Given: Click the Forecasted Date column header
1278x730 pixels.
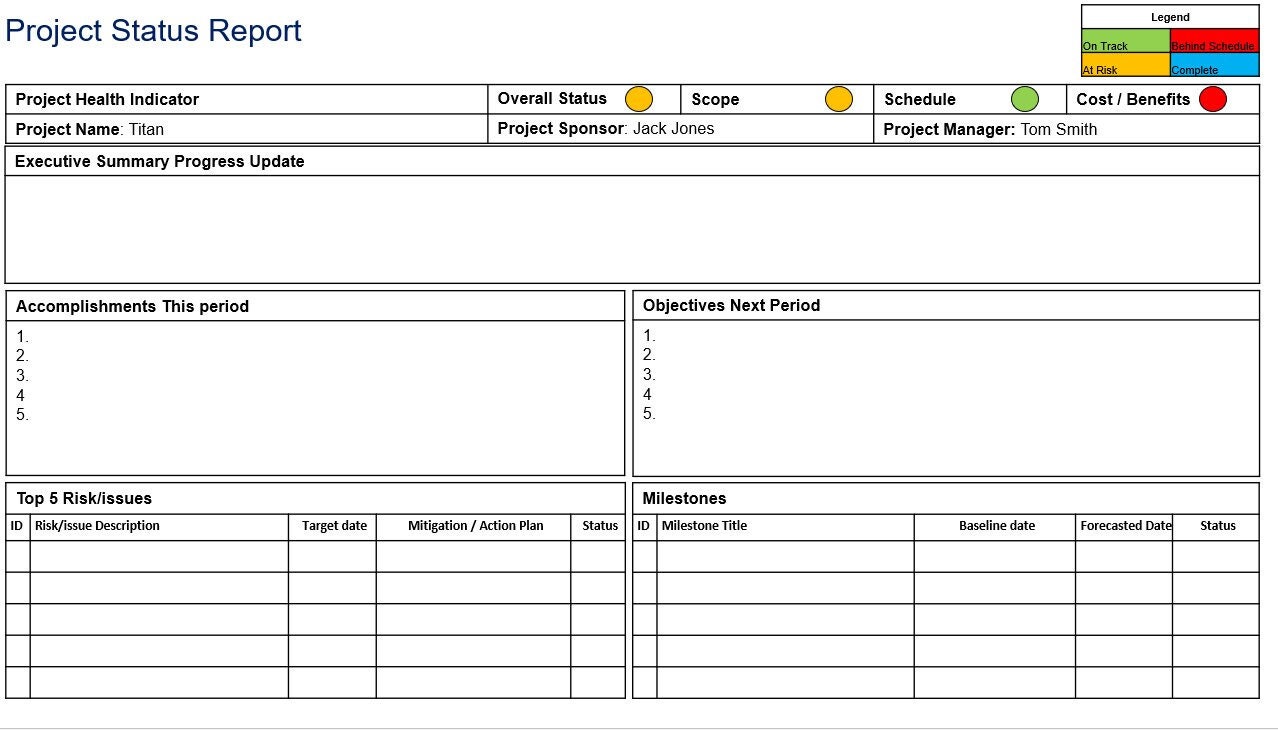Looking at the screenshot, I should point(1125,526).
